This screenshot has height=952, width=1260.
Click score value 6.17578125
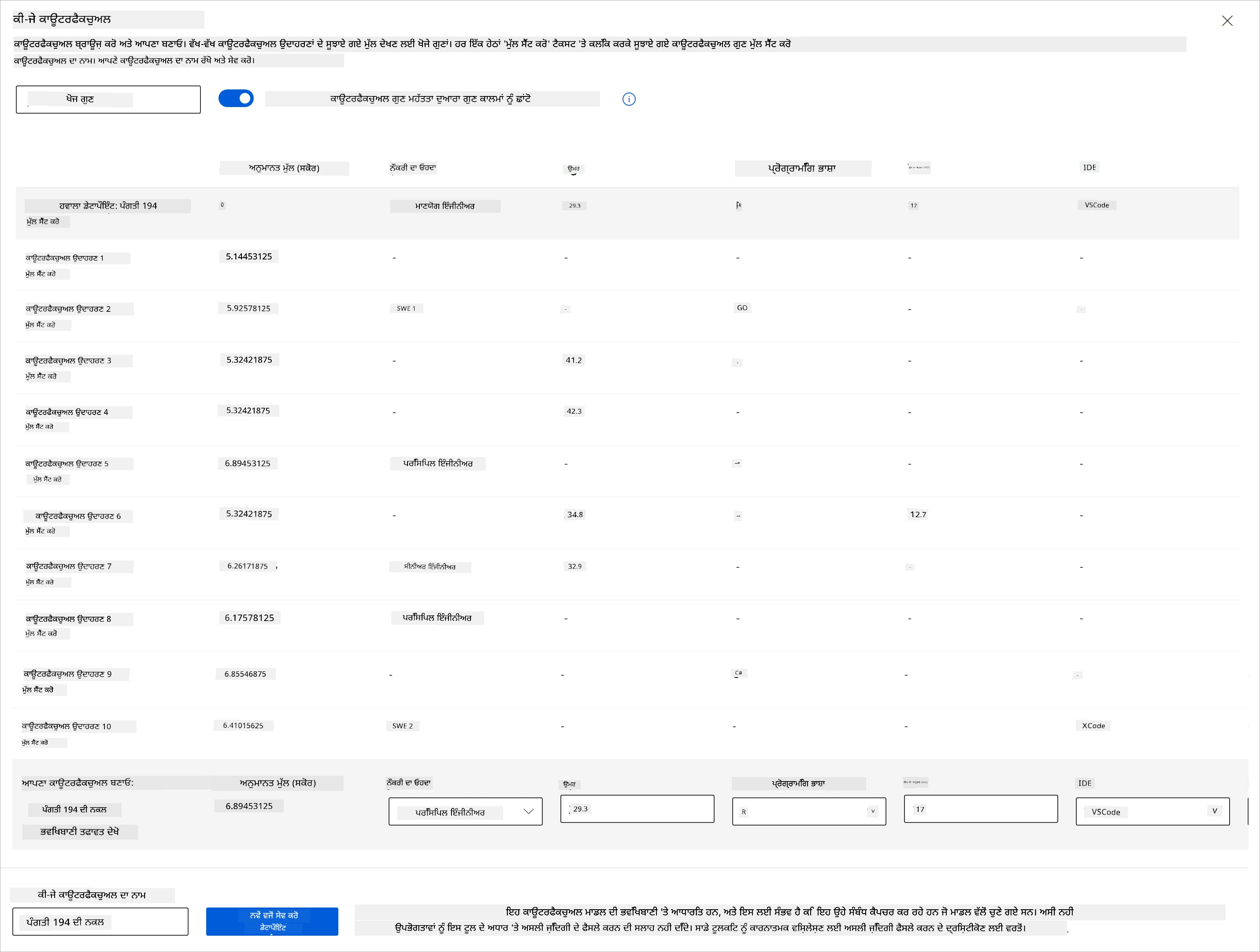point(249,618)
